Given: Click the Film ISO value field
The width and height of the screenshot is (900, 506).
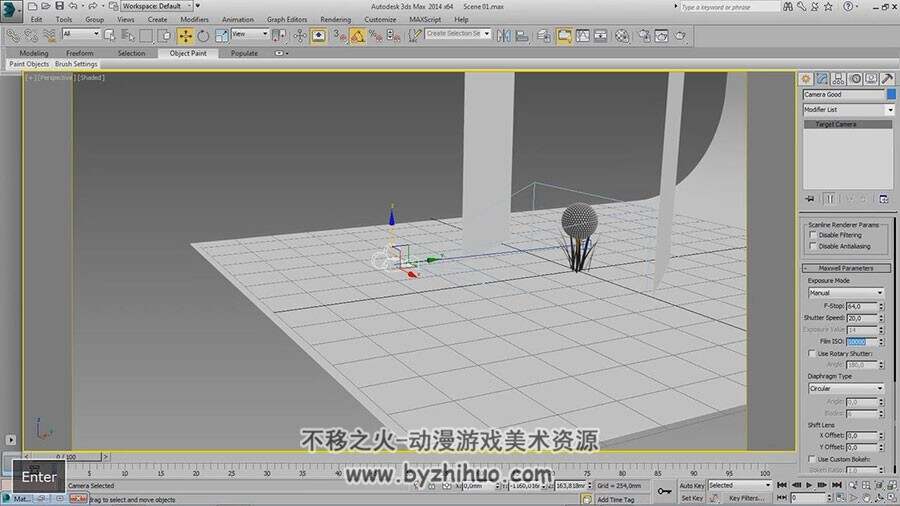Looking at the screenshot, I should [862, 341].
